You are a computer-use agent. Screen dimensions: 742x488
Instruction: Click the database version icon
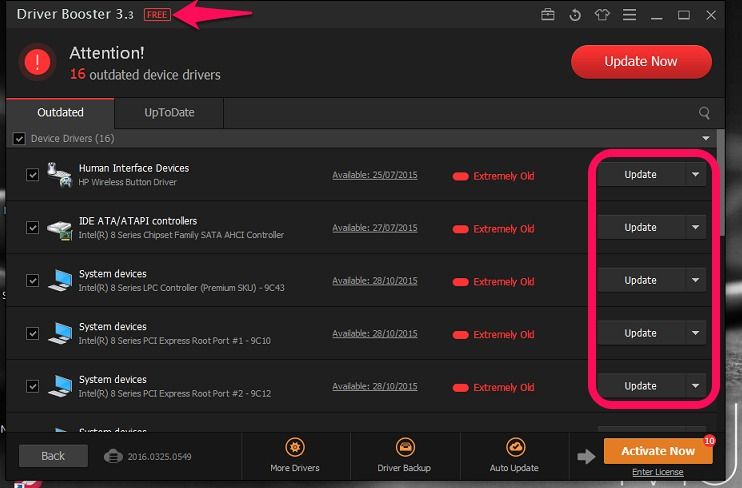pos(113,456)
